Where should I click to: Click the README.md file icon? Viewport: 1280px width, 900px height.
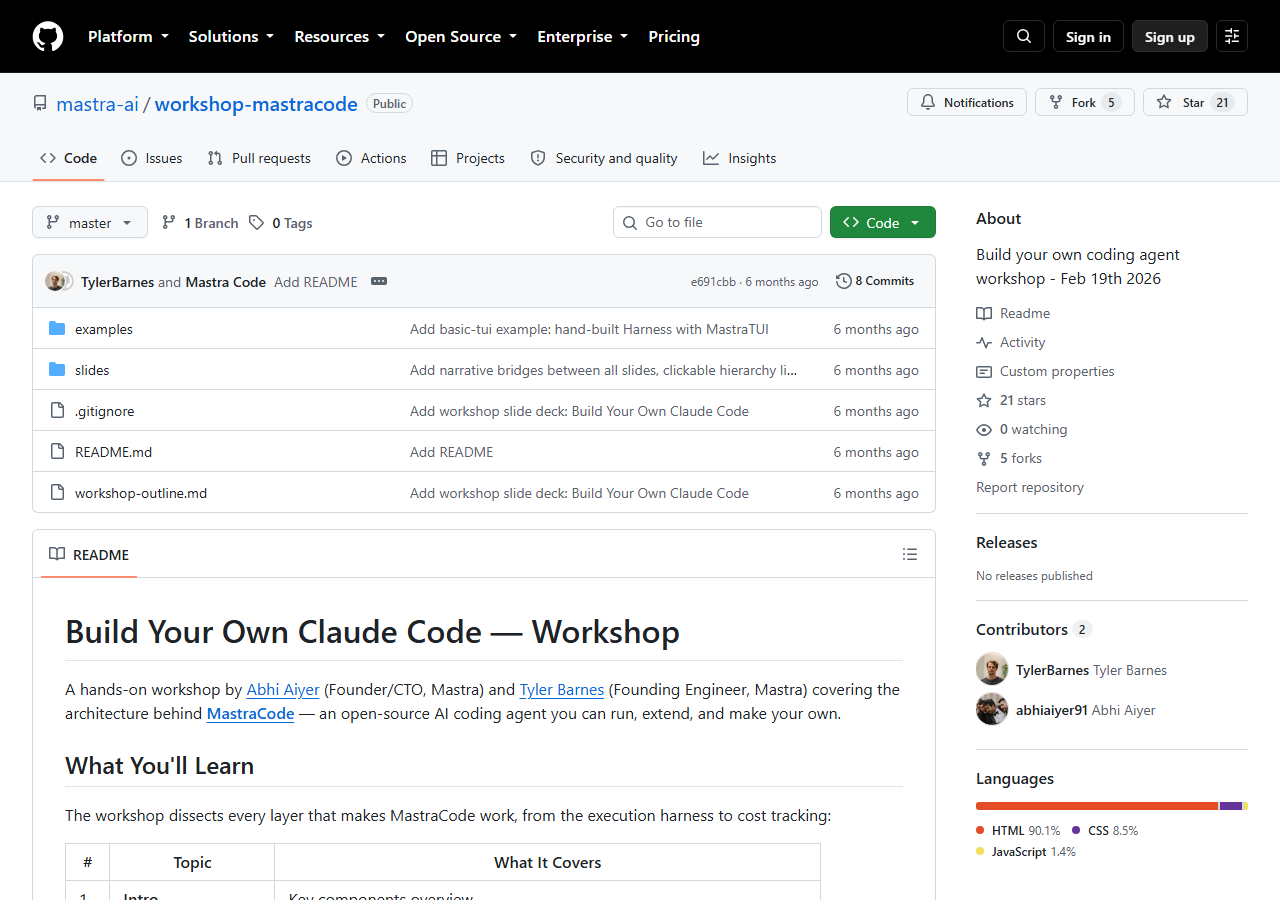pos(57,452)
